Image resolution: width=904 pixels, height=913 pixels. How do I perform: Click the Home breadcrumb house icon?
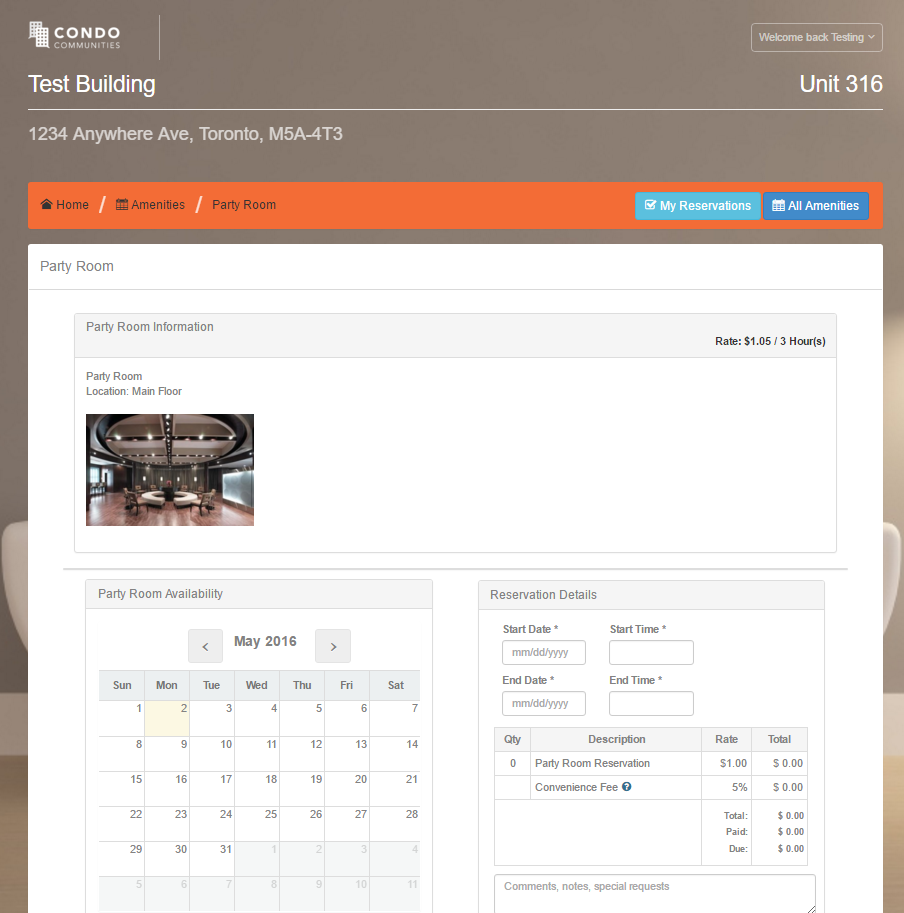(x=44, y=204)
